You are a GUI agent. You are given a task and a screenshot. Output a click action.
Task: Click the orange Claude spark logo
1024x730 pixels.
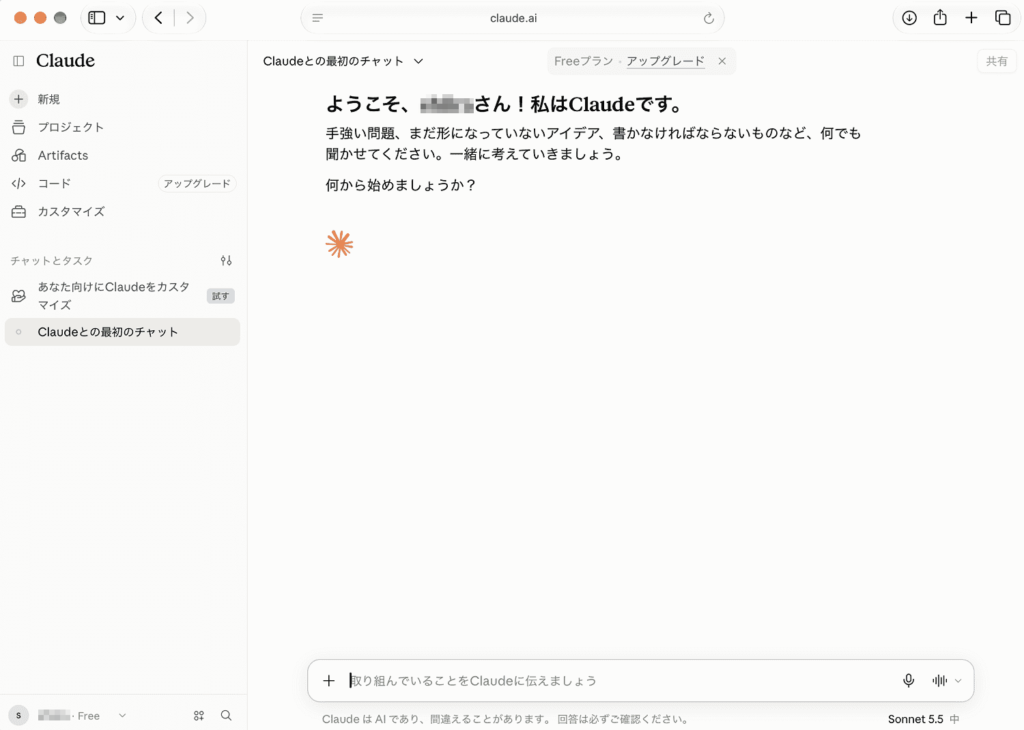click(x=339, y=244)
